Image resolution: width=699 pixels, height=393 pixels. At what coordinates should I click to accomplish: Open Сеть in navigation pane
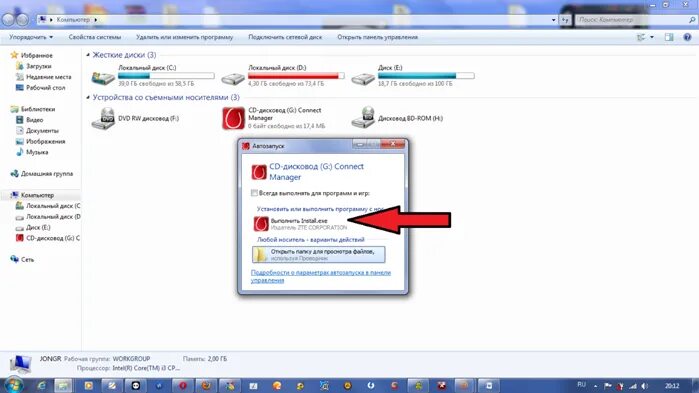click(x=27, y=259)
